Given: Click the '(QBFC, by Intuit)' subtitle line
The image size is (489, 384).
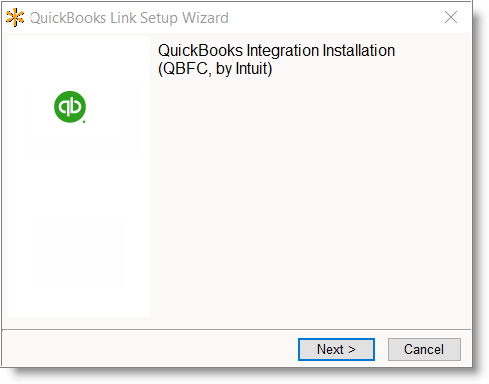Looking at the screenshot, I should [215, 69].
